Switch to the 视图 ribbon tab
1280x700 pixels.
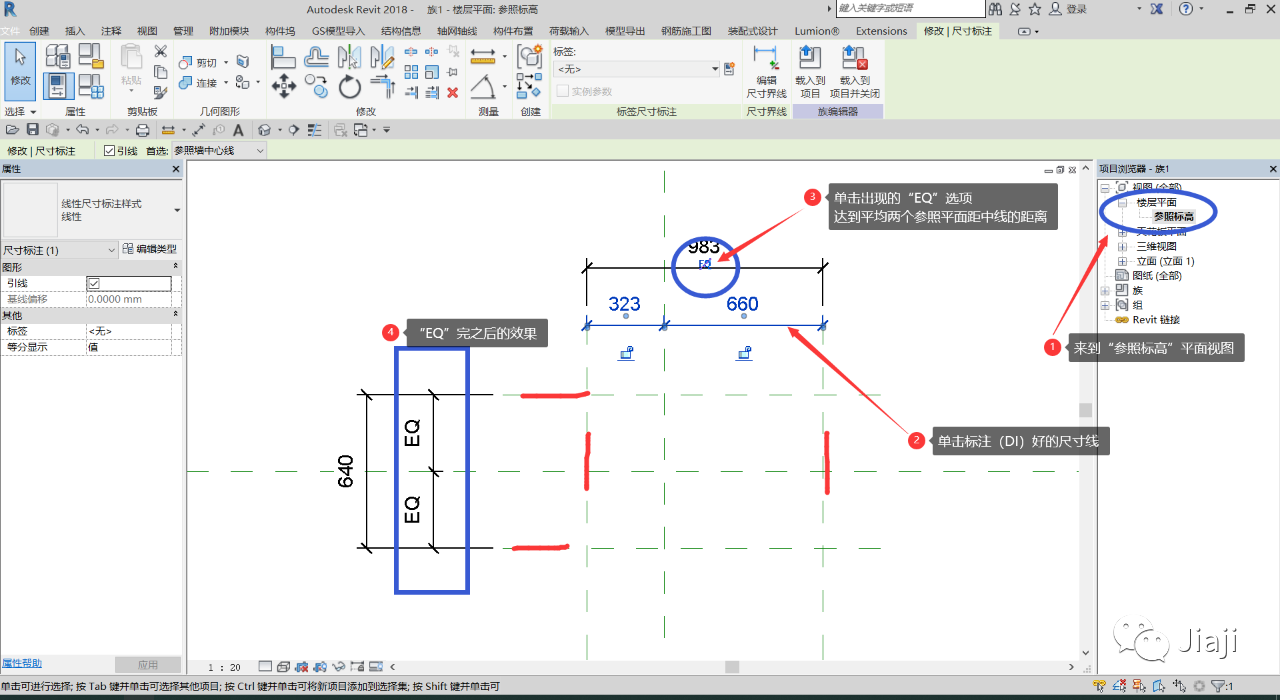147,31
